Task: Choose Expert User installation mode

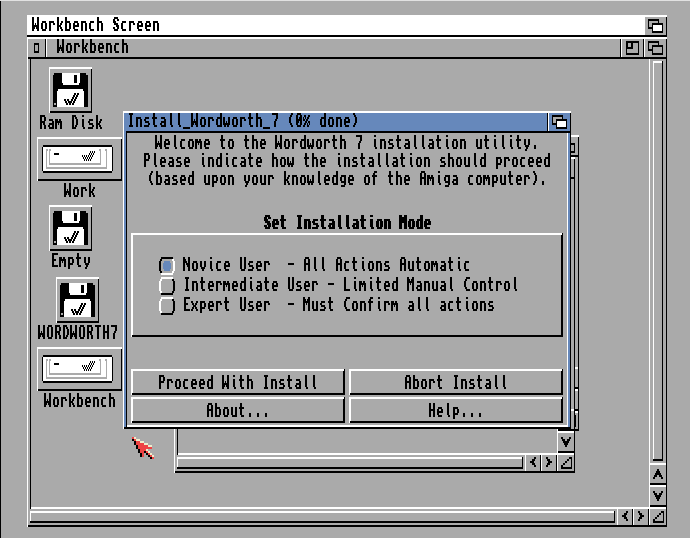Action: click(167, 305)
